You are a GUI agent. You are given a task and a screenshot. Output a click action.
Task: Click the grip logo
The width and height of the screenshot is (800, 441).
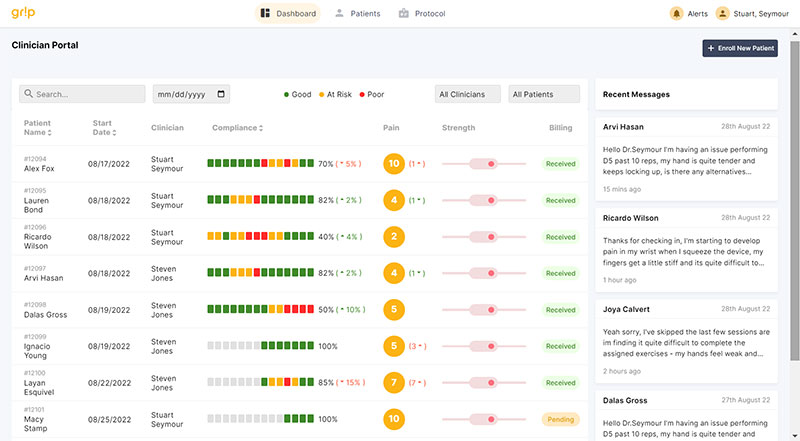(23, 12)
